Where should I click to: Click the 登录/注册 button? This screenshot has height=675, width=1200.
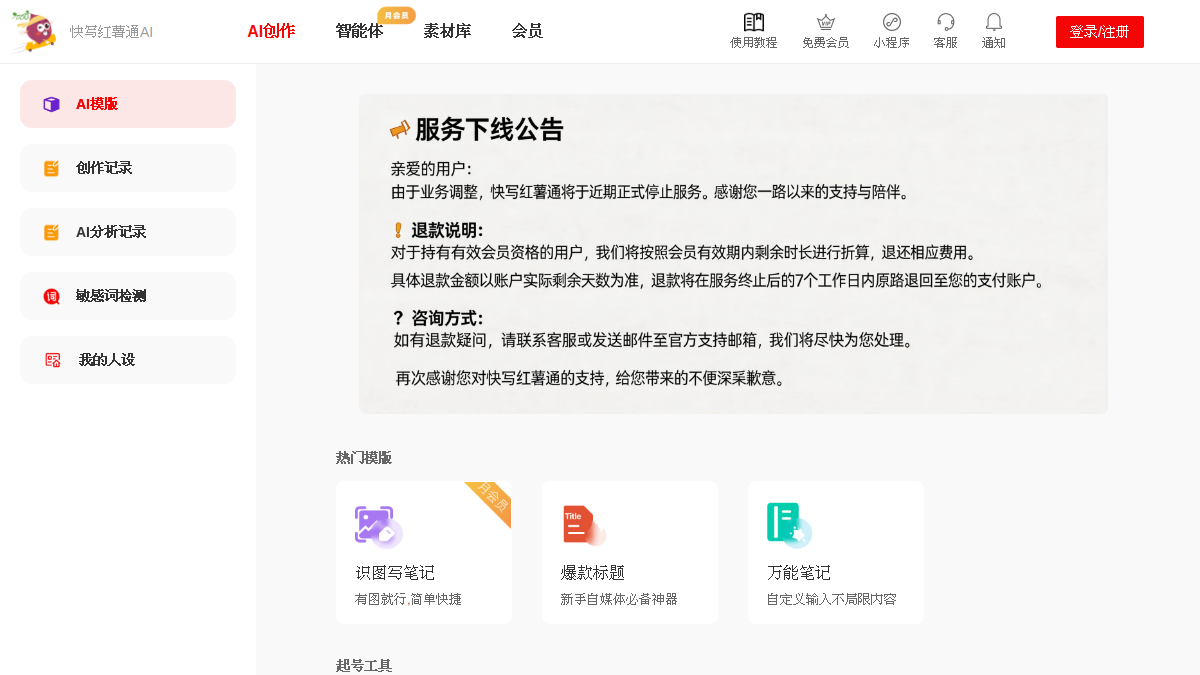[1100, 32]
